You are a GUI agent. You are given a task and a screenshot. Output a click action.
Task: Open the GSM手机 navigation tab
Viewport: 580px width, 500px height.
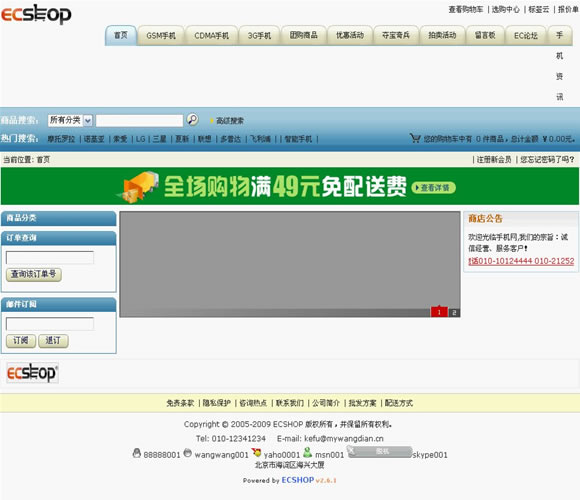[x=161, y=36]
